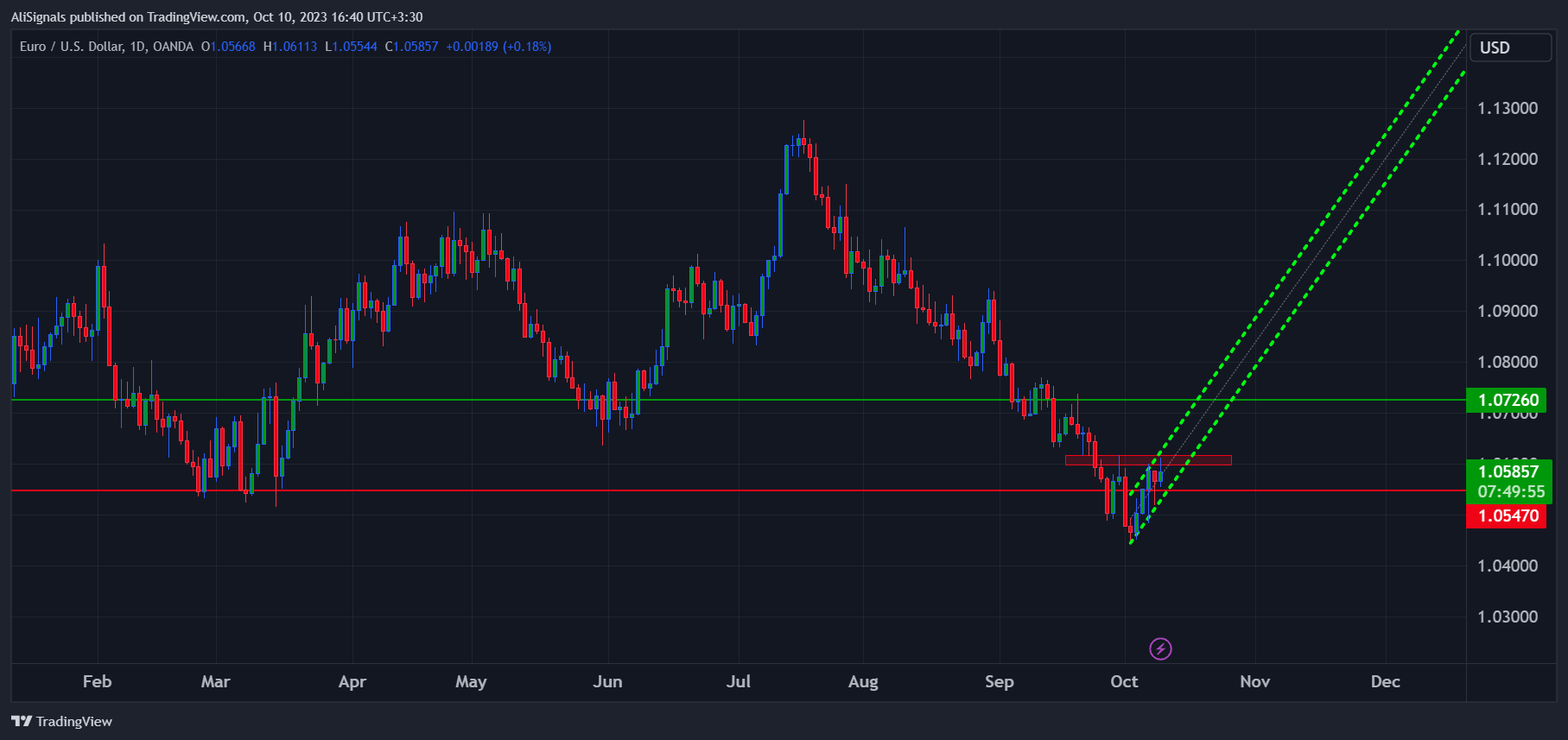Click the 1.03000 price axis label
1568x740 pixels.
click(x=1508, y=617)
